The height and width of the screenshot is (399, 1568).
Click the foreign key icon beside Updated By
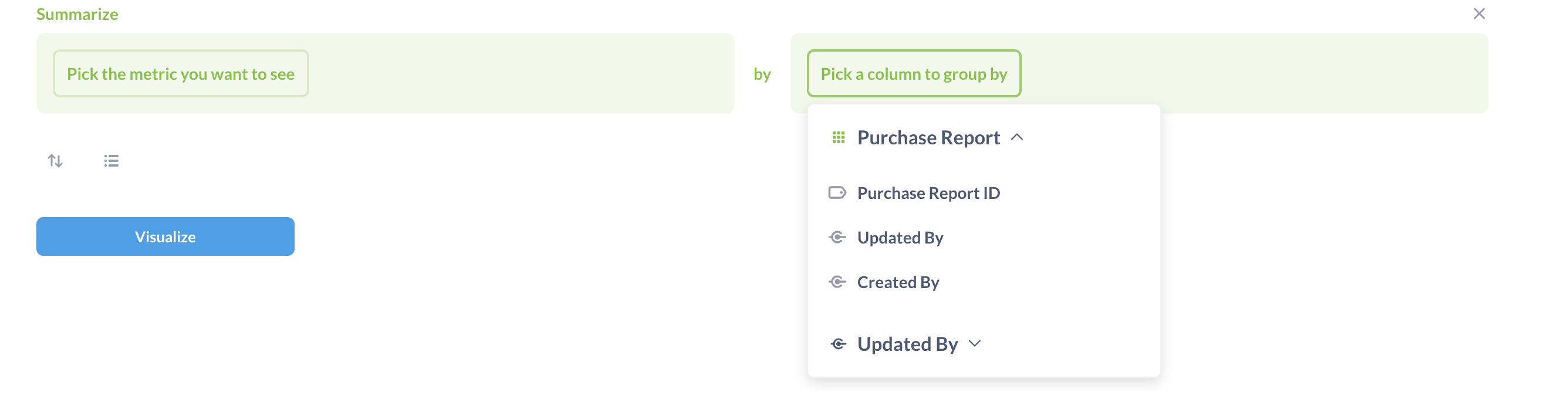pos(838,237)
